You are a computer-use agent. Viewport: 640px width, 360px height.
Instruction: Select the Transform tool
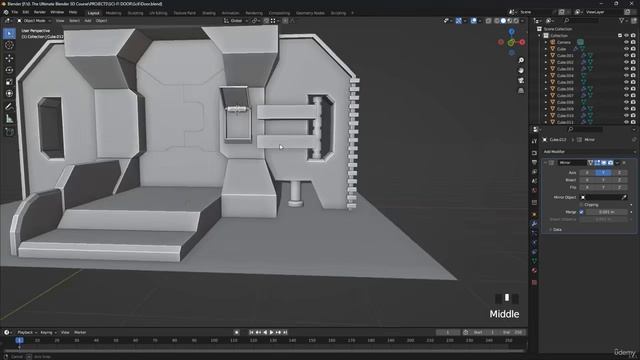[x=9, y=93]
